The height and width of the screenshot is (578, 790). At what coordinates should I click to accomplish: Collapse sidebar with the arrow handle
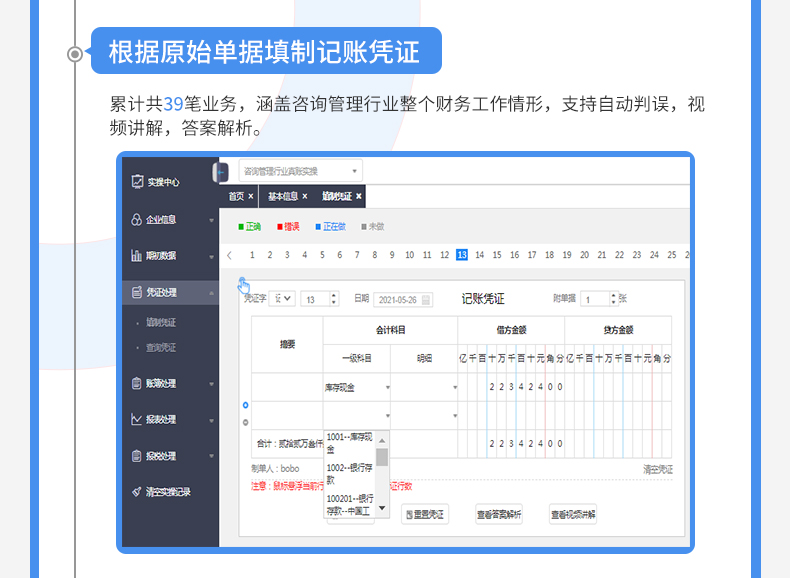[x=220, y=172]
